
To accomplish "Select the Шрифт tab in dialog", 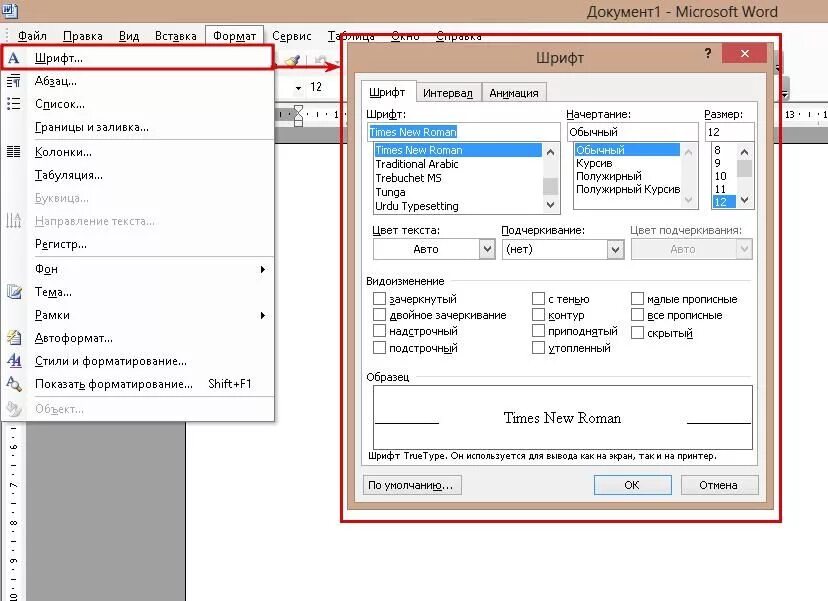I will tap(387, 92).
